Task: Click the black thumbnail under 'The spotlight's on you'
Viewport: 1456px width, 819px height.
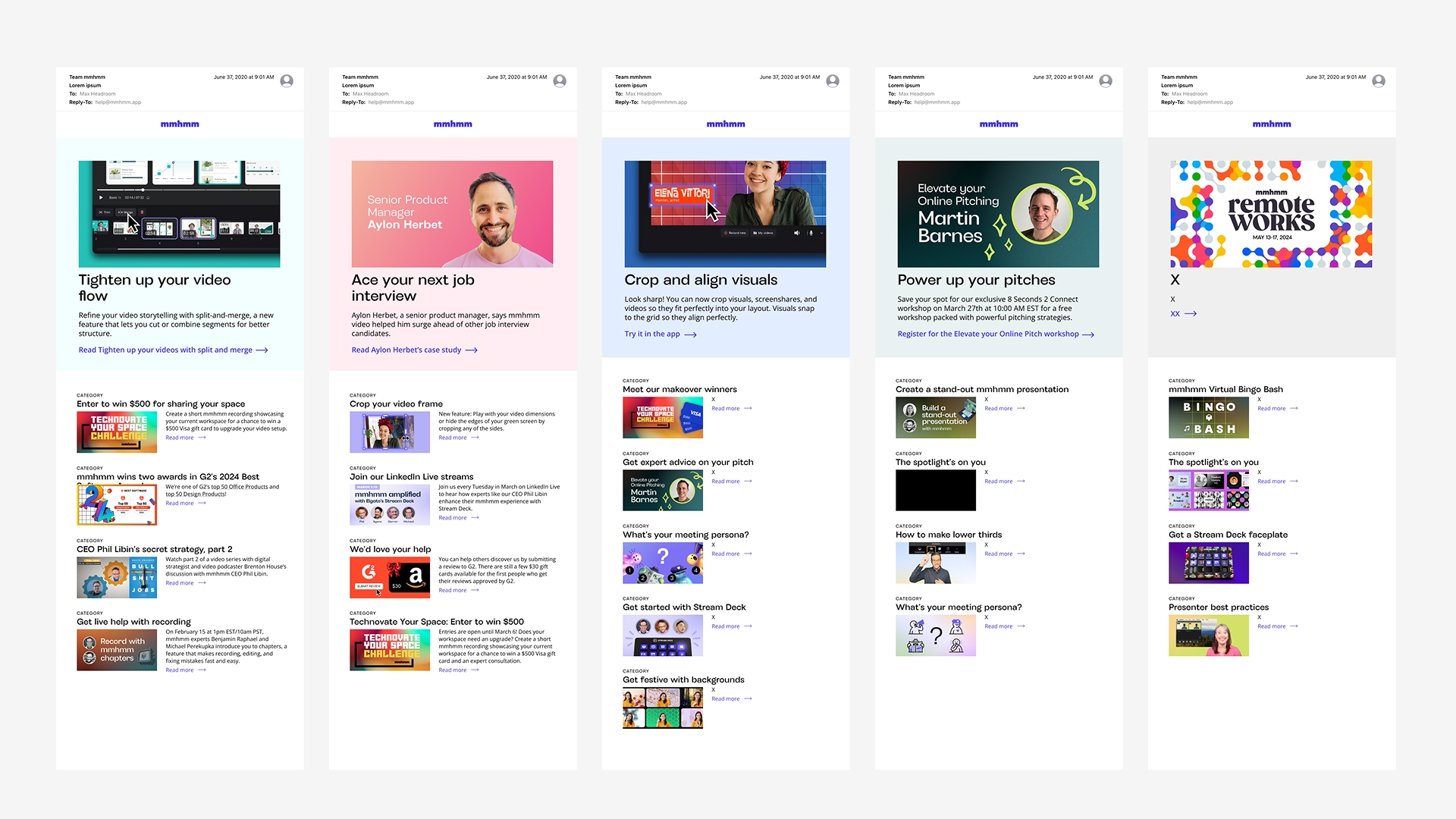Action: click(935, 490)
